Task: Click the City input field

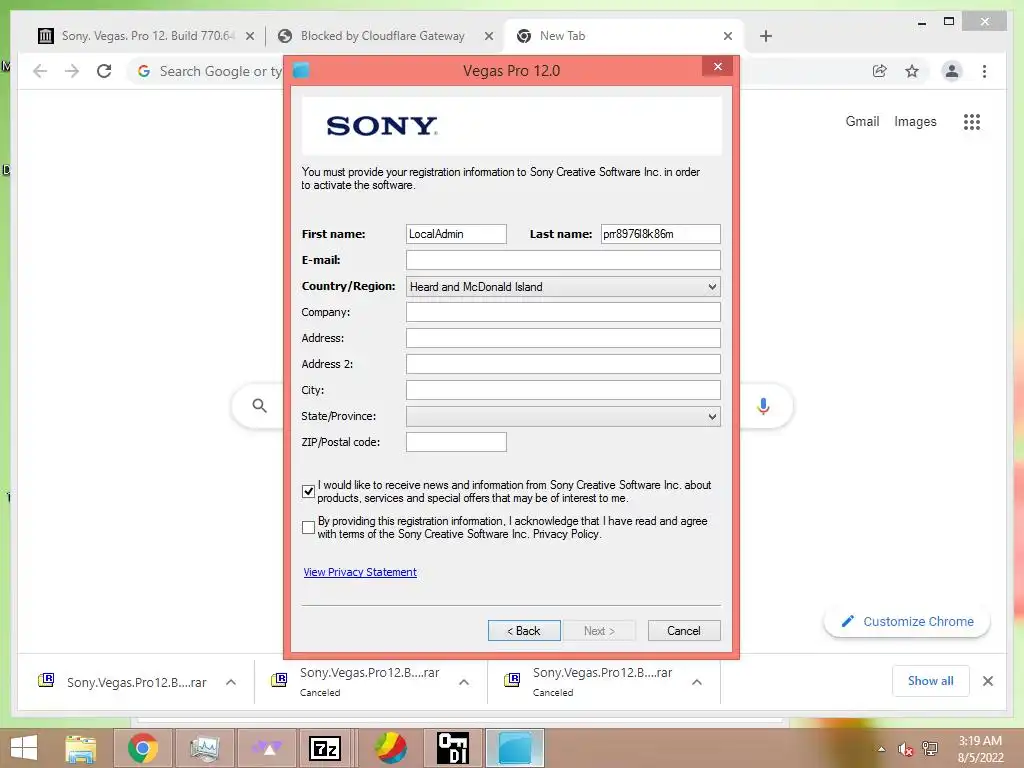Action: 563,391
